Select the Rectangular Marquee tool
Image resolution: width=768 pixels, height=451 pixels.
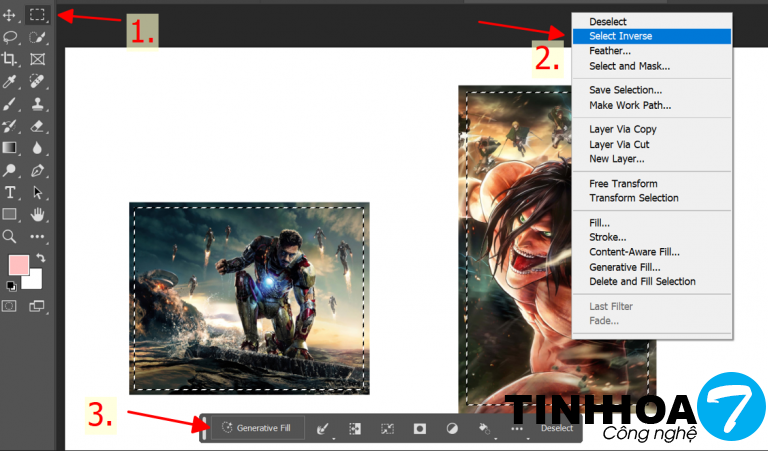38,16
